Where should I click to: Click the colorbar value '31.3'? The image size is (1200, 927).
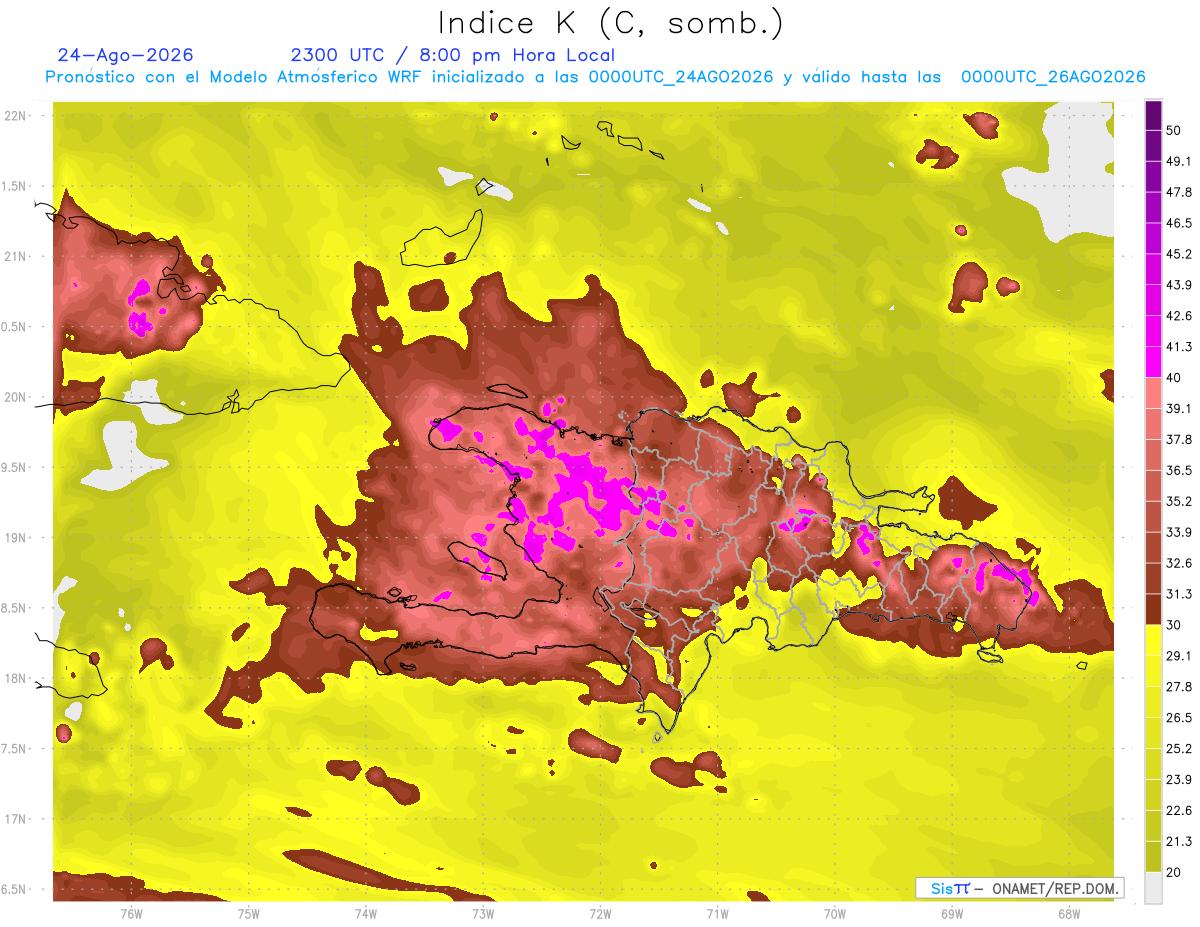tap(1180, 594)
